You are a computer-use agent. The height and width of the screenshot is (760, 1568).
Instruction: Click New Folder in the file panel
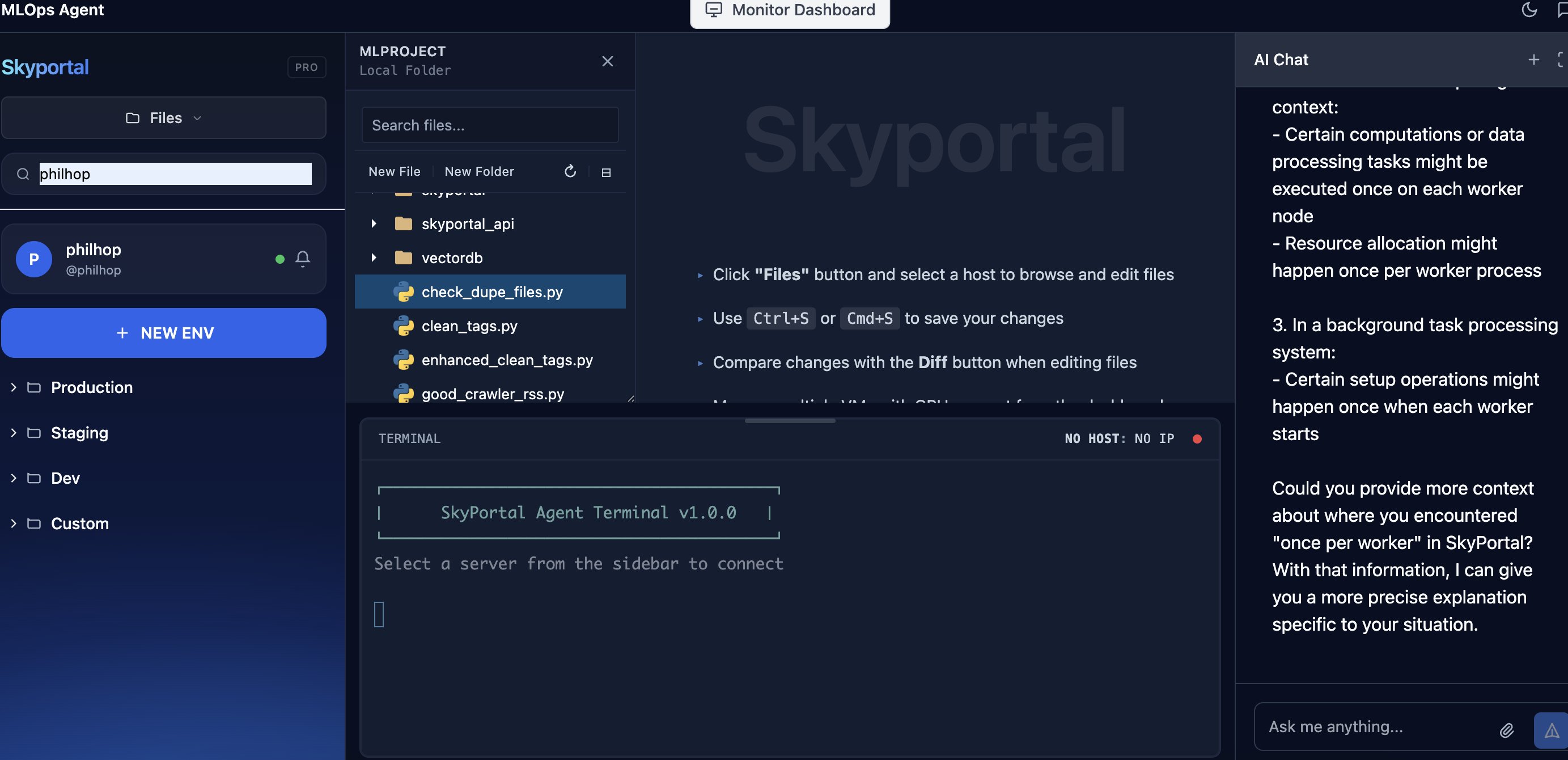[x=479, y=171]
